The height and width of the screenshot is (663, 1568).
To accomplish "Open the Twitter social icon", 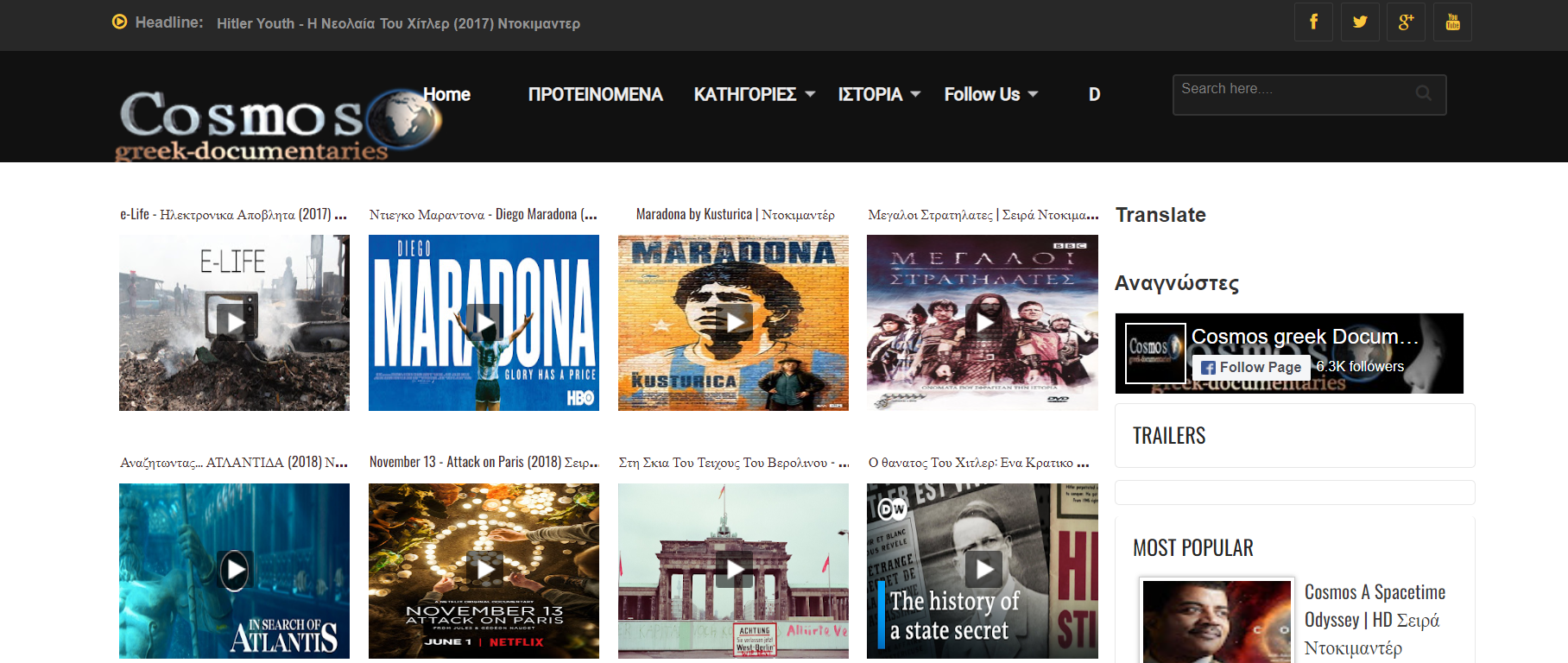I will (x=1360, y=22).
